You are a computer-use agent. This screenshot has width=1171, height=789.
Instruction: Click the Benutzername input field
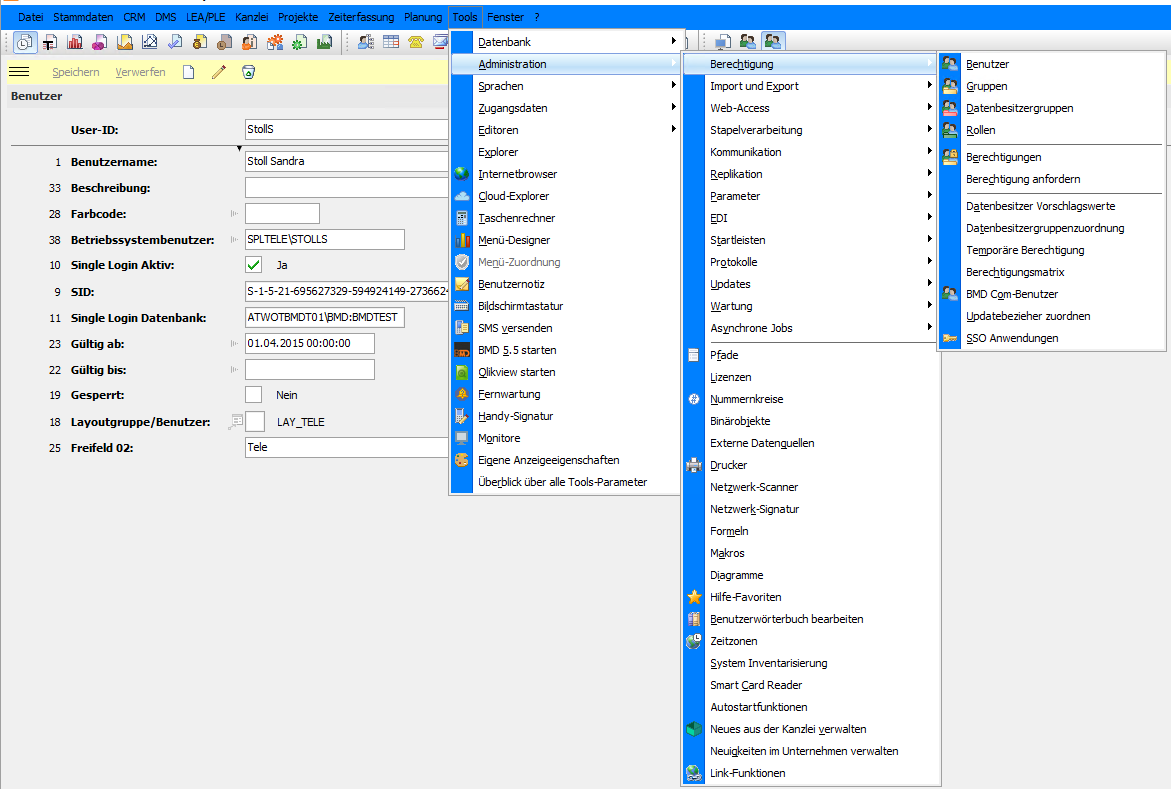point(347,161)
